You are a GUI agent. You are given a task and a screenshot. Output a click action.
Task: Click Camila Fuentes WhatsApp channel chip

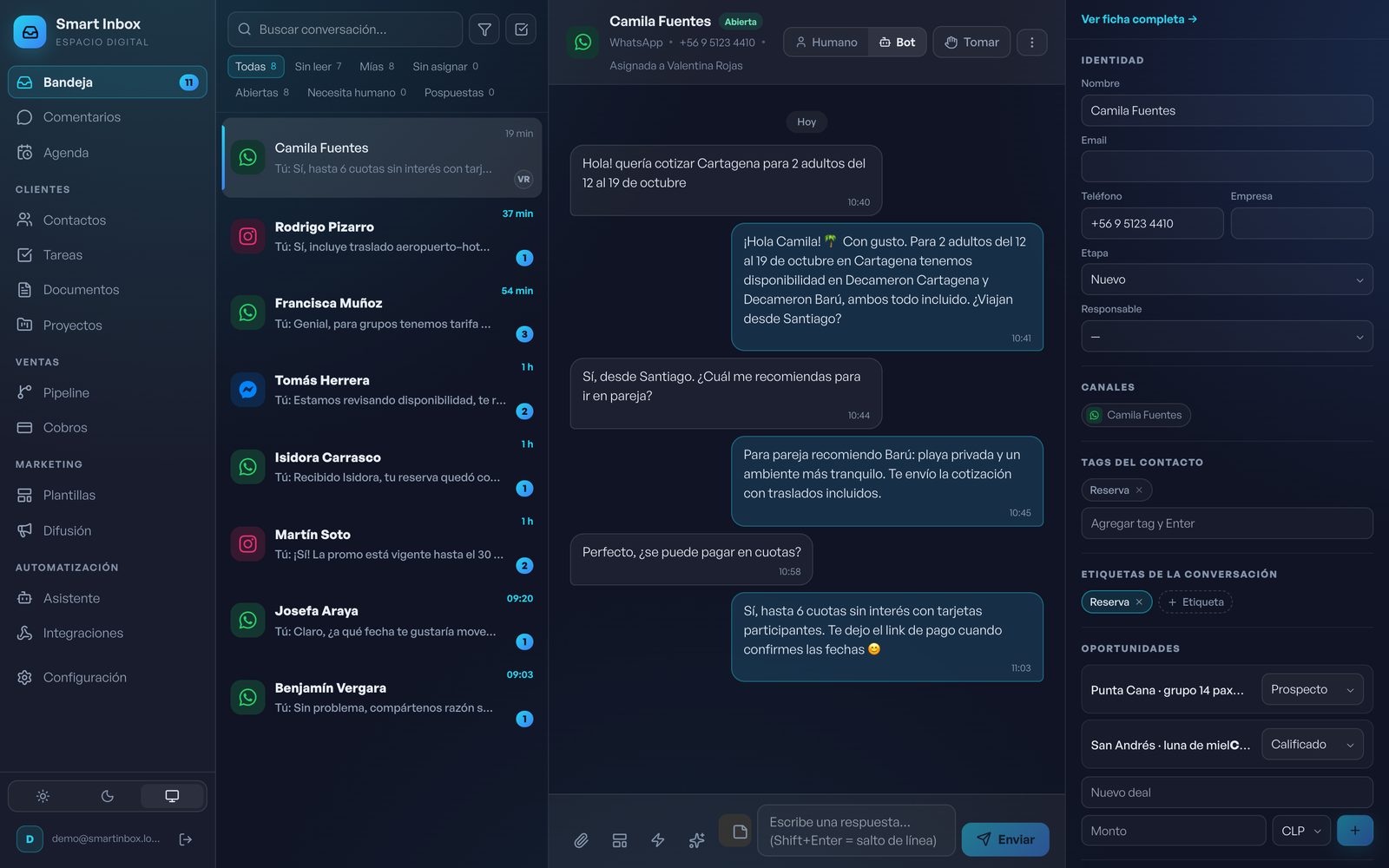tap(1136, 415)
